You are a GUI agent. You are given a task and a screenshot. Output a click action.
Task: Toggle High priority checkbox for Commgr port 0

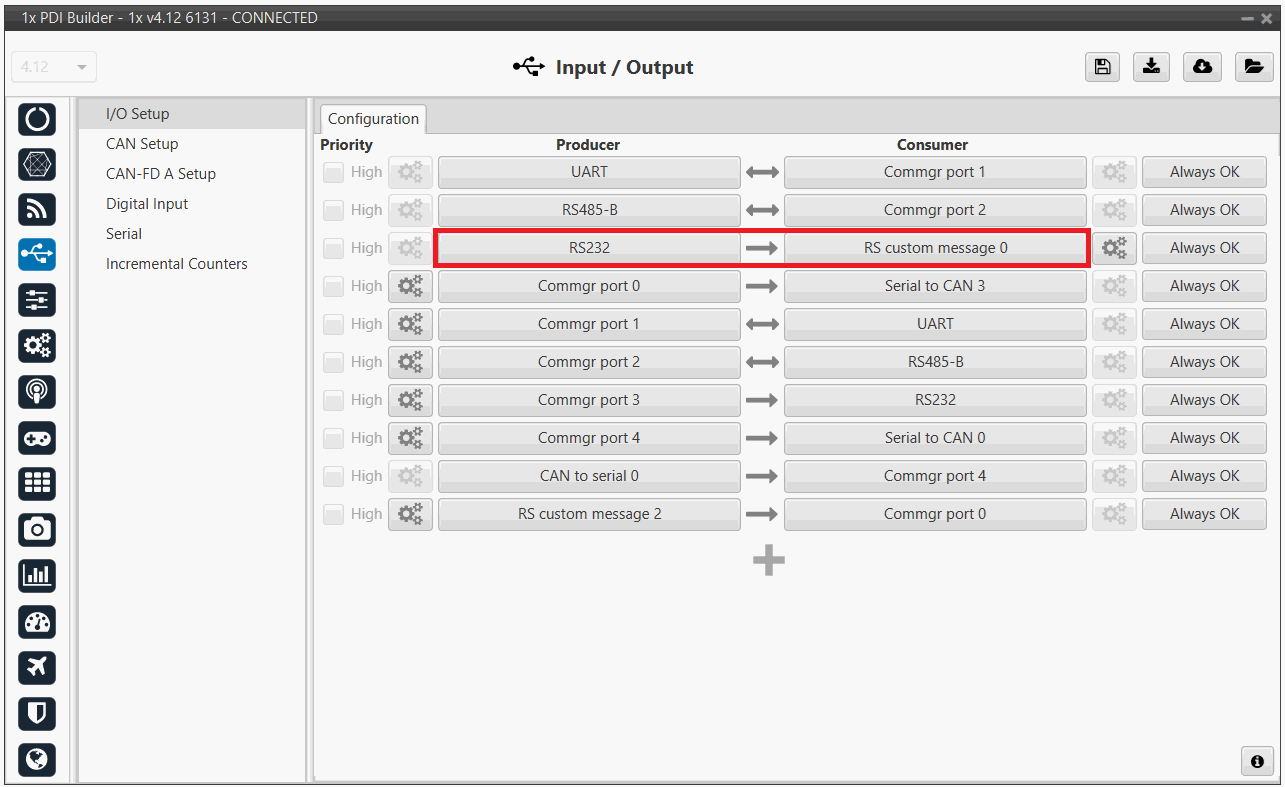(333, 286)
